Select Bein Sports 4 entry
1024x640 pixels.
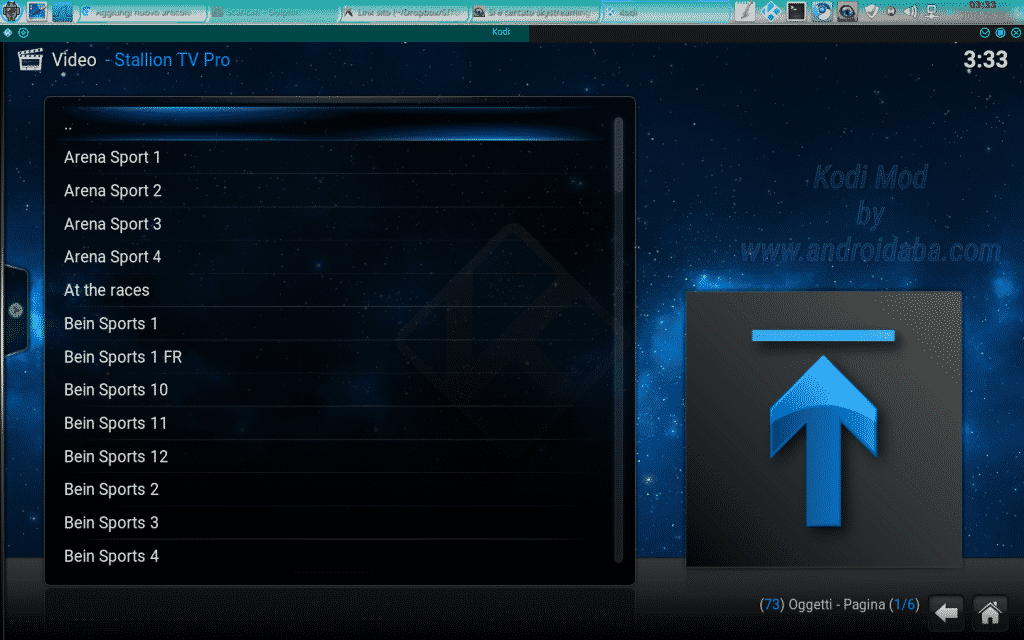(330, 556)
